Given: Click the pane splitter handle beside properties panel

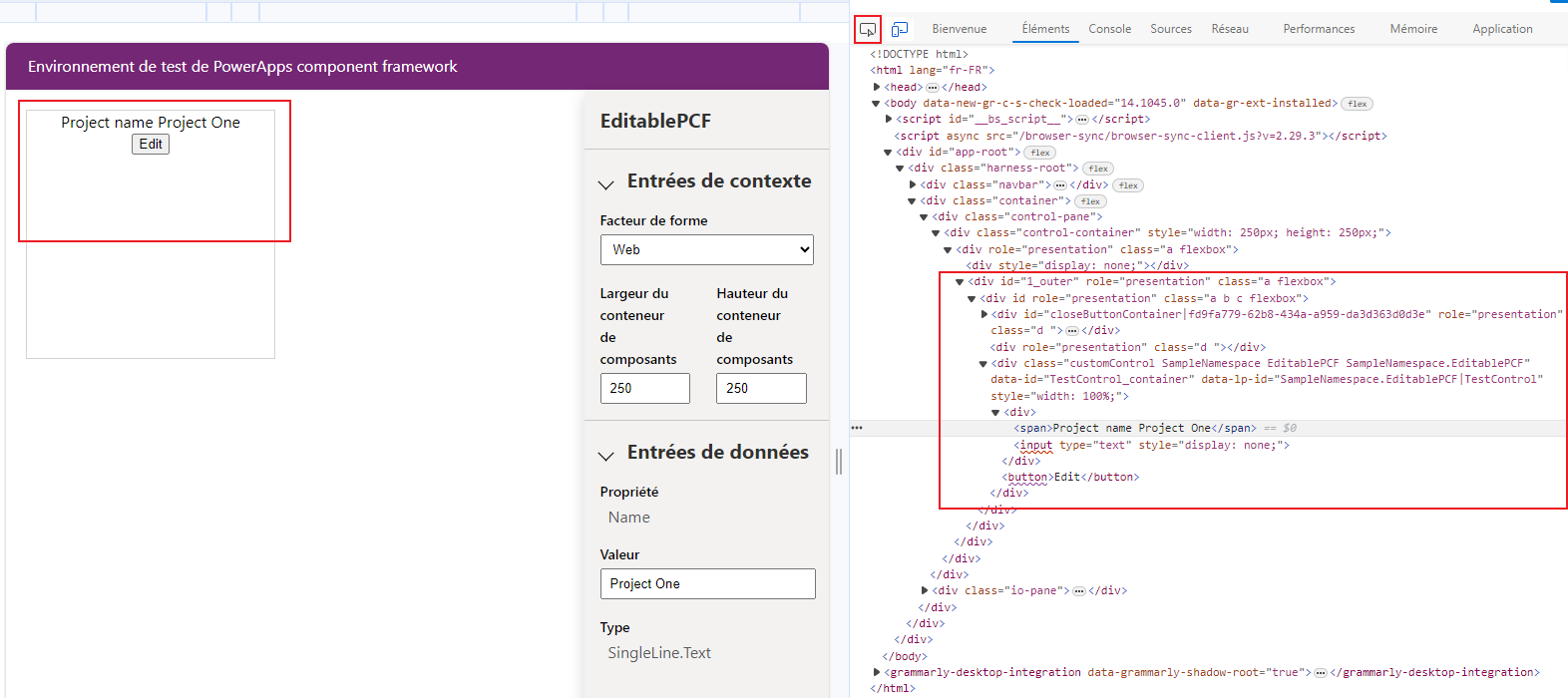Looking at the screenshot, I should 839,461.
